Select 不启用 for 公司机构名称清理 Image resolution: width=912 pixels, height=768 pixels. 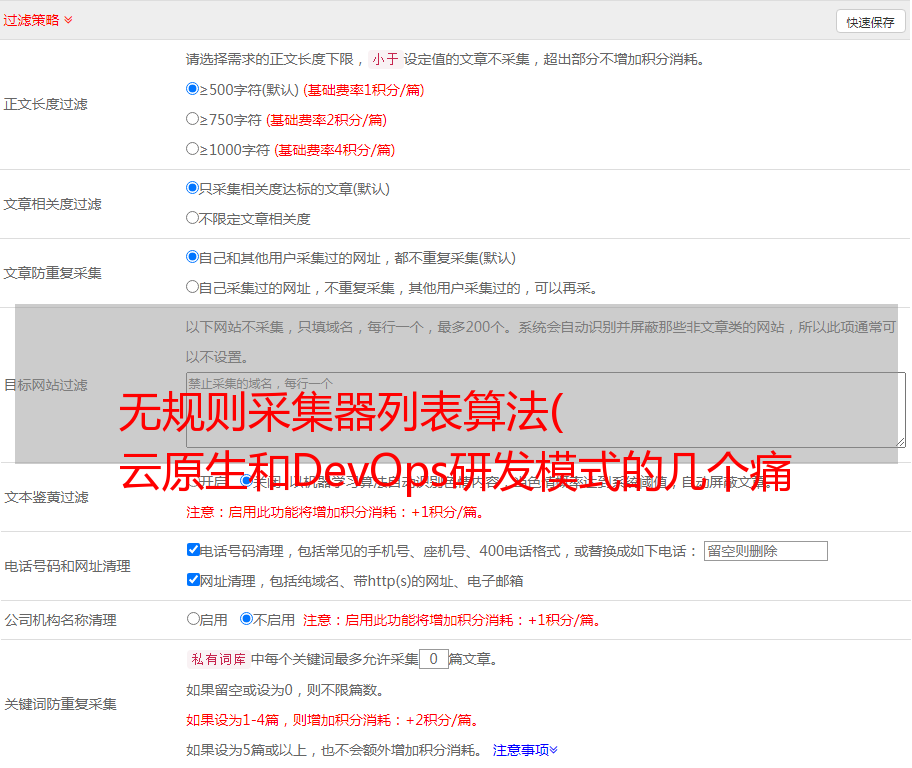(x=246, y=619)
